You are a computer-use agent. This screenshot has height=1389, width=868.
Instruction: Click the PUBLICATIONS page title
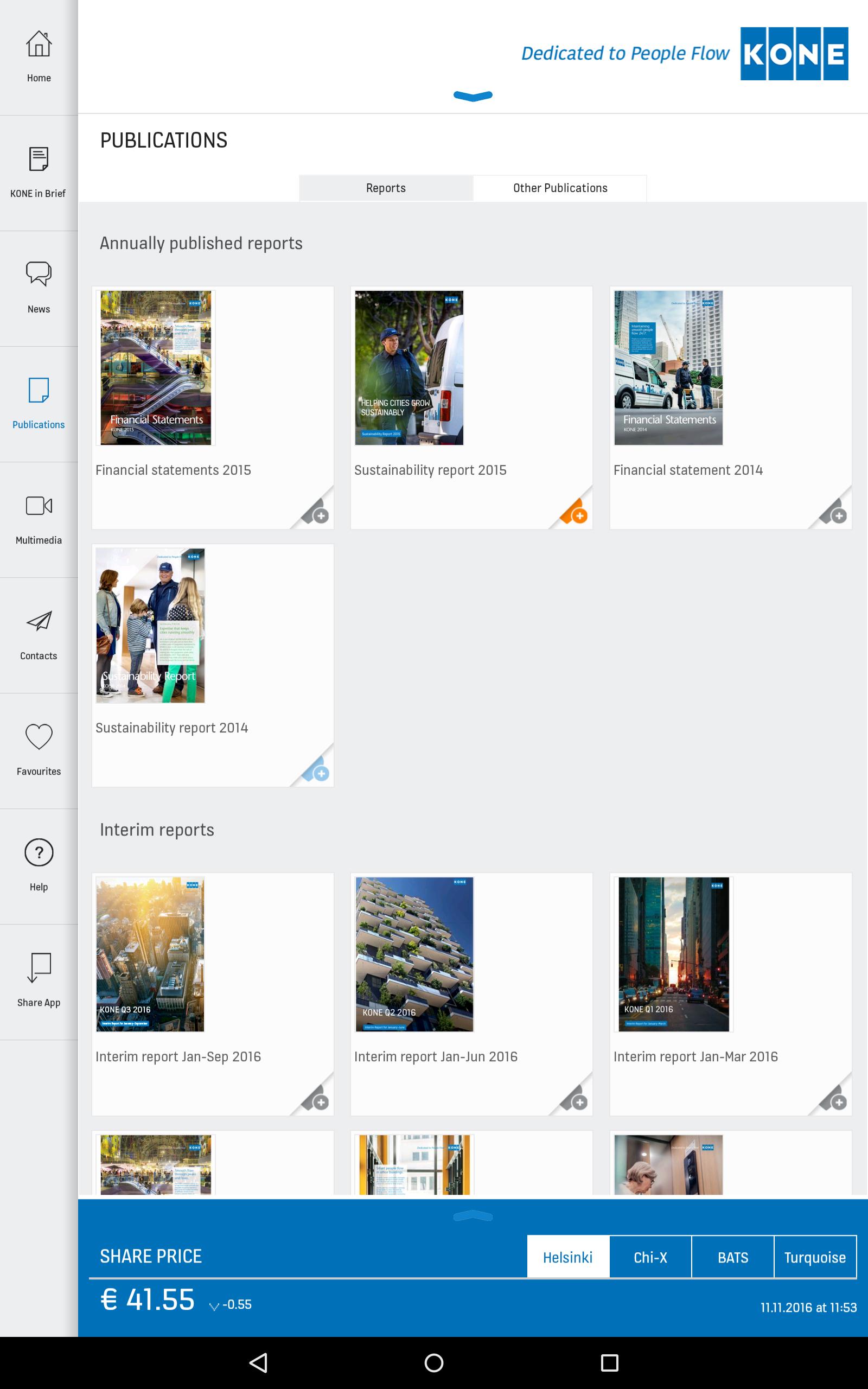164,141
